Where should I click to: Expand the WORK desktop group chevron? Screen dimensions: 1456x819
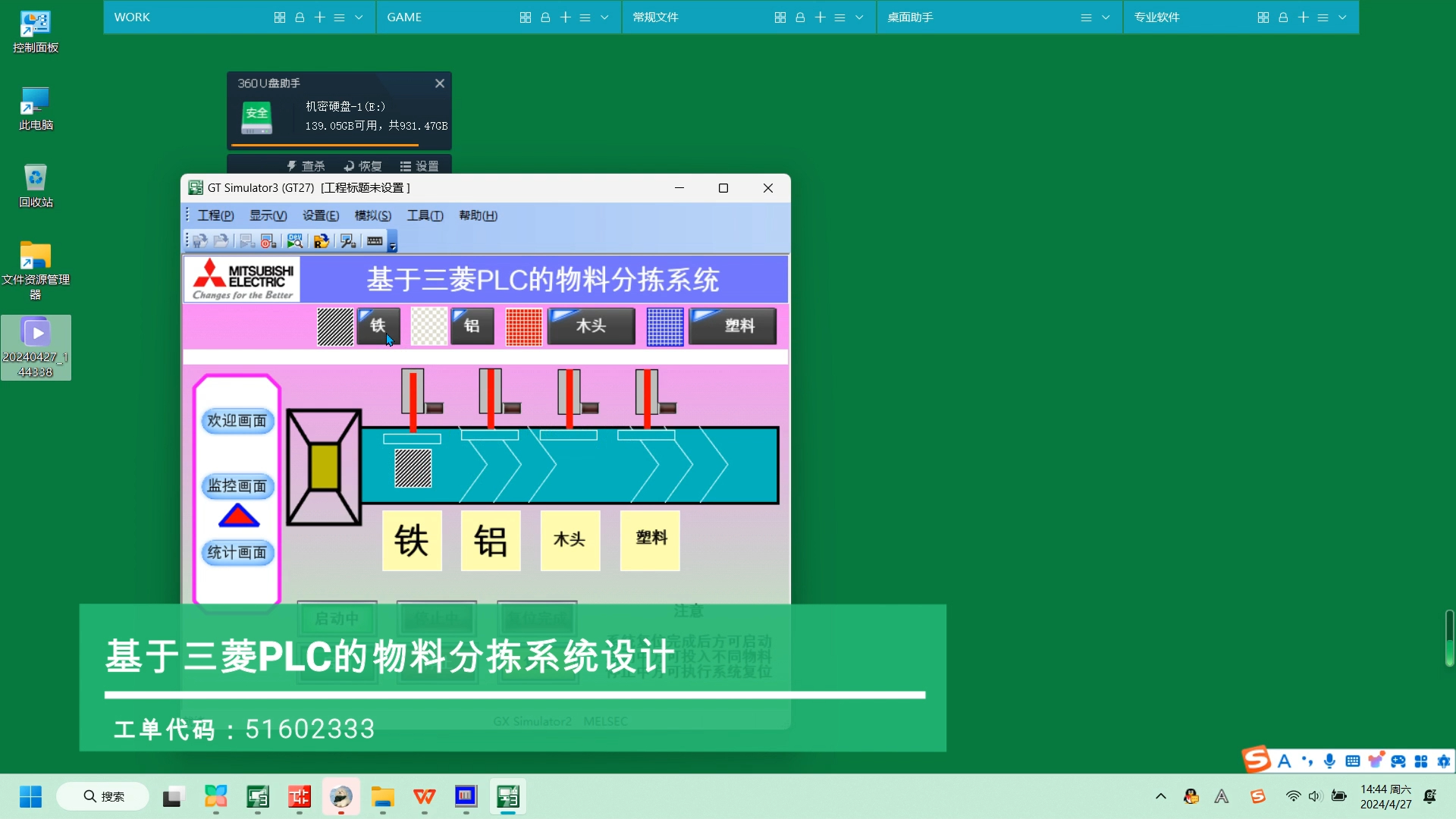pyautogui.click(x=359, y=17)
